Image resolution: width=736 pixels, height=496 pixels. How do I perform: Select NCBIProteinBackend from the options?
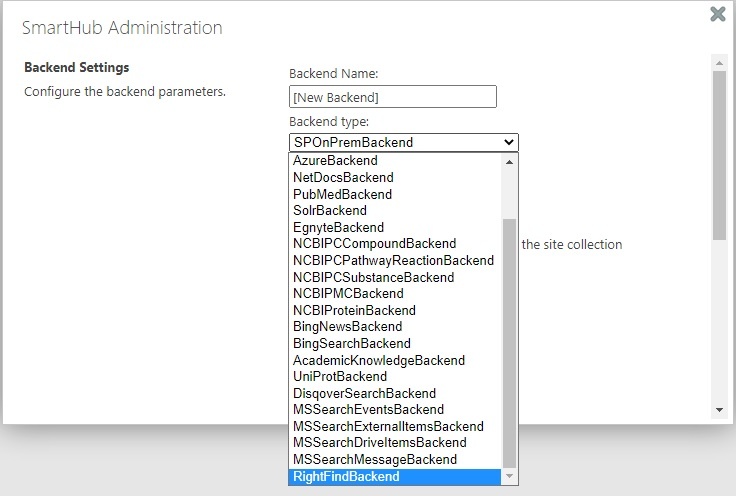tap(354, 311)
